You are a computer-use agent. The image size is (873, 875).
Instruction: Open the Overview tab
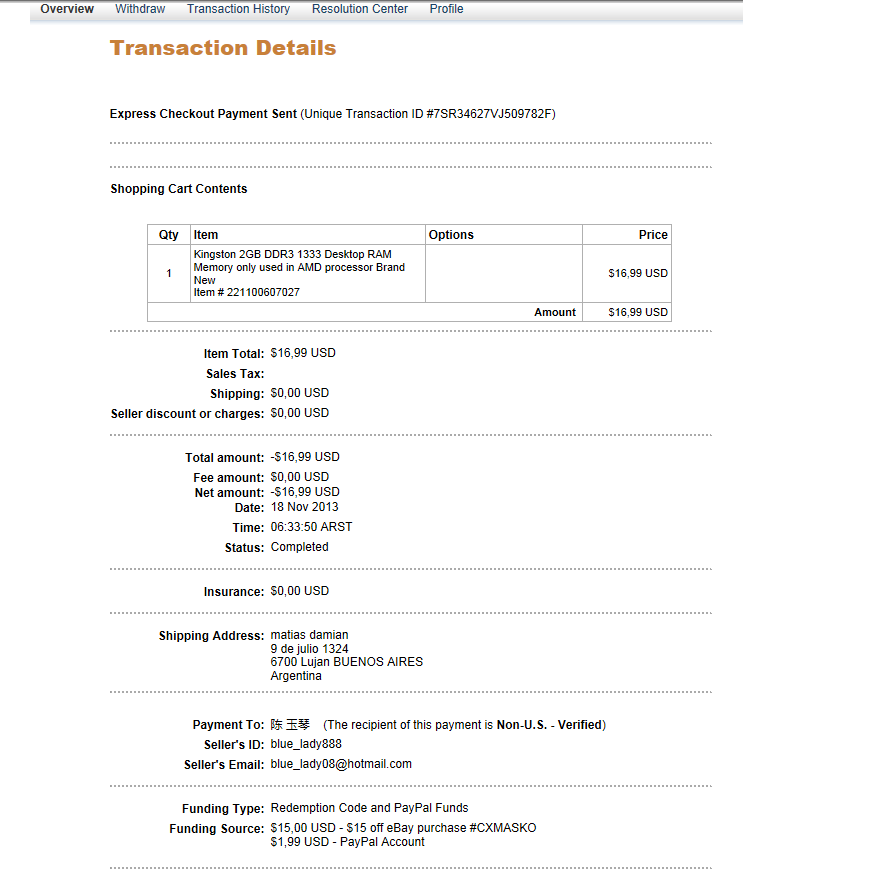(67, 9)
